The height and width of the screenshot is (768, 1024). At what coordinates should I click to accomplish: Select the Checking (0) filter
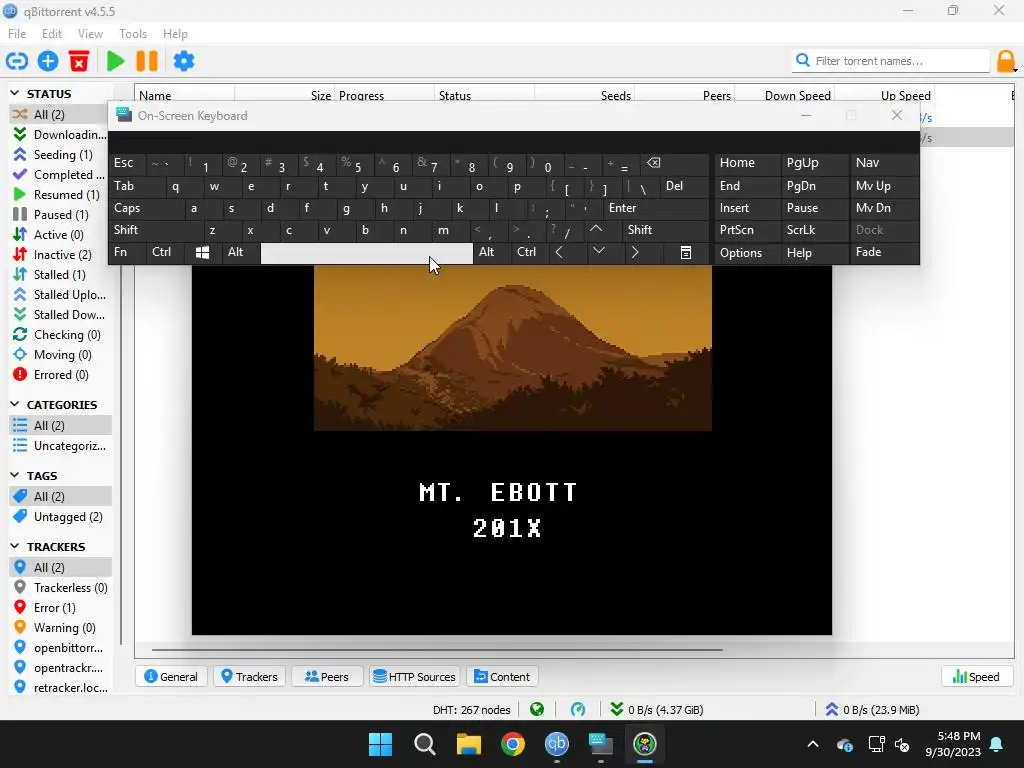click(59, 335)
